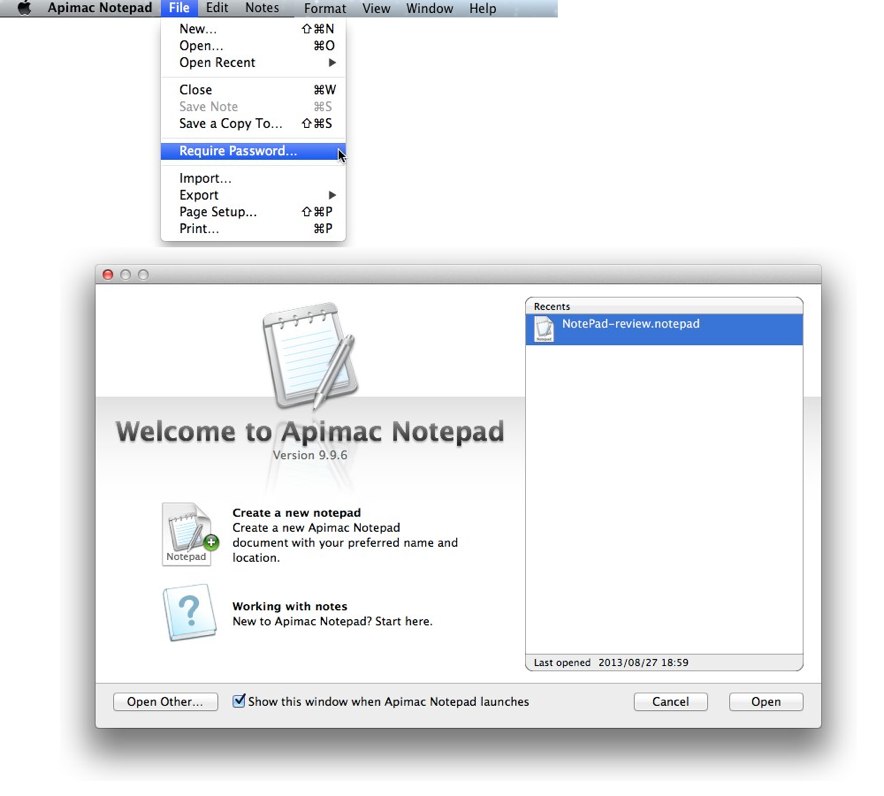Open the Apple menu
This screenshot has height=796, width=884.
pos(24,8)
